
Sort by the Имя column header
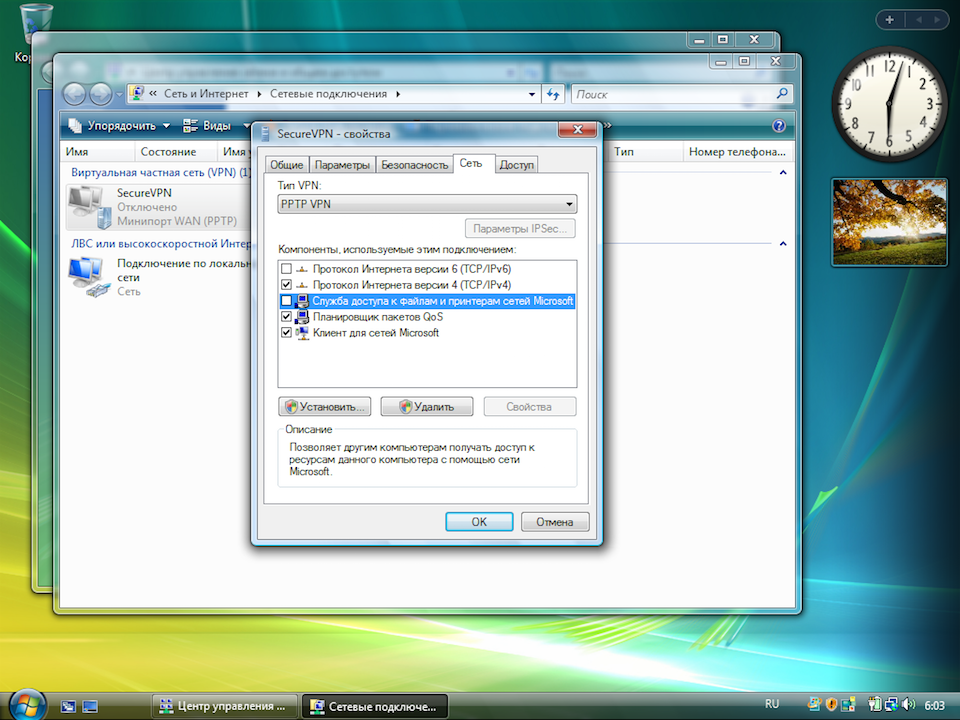[98, 151]
